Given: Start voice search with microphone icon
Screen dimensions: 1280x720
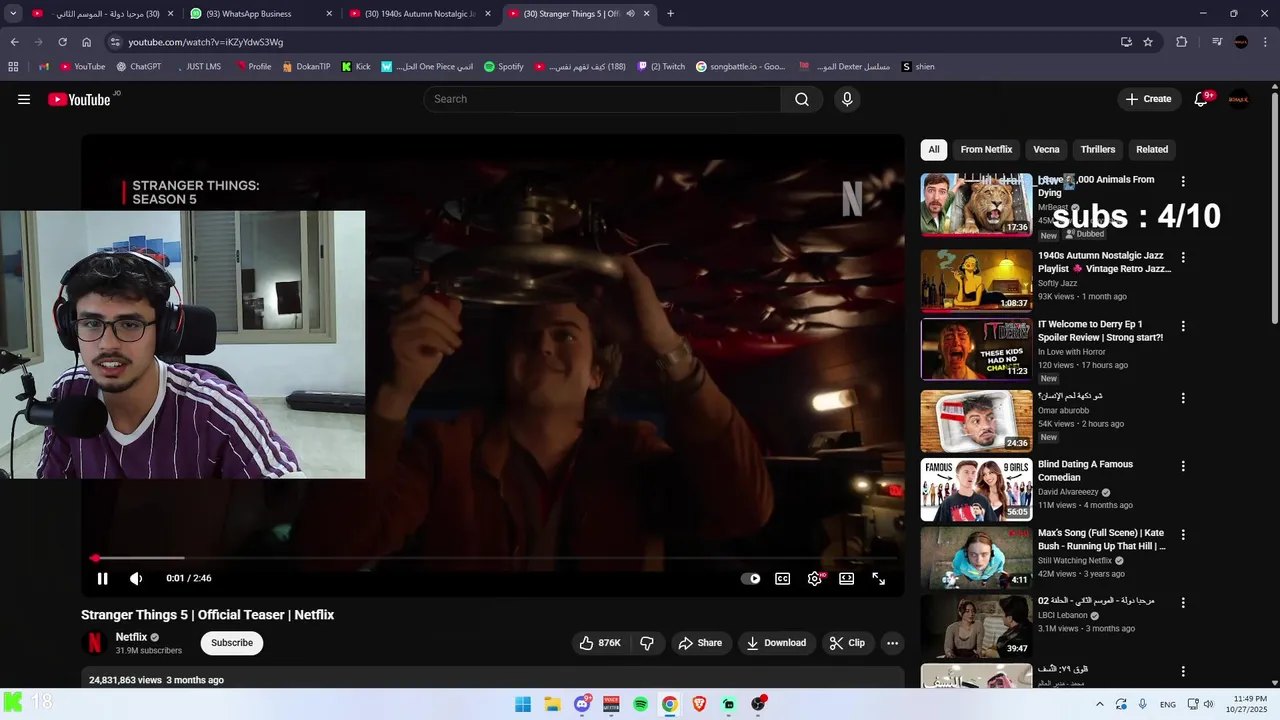Looking at the screenshot, I should [847, 99].
